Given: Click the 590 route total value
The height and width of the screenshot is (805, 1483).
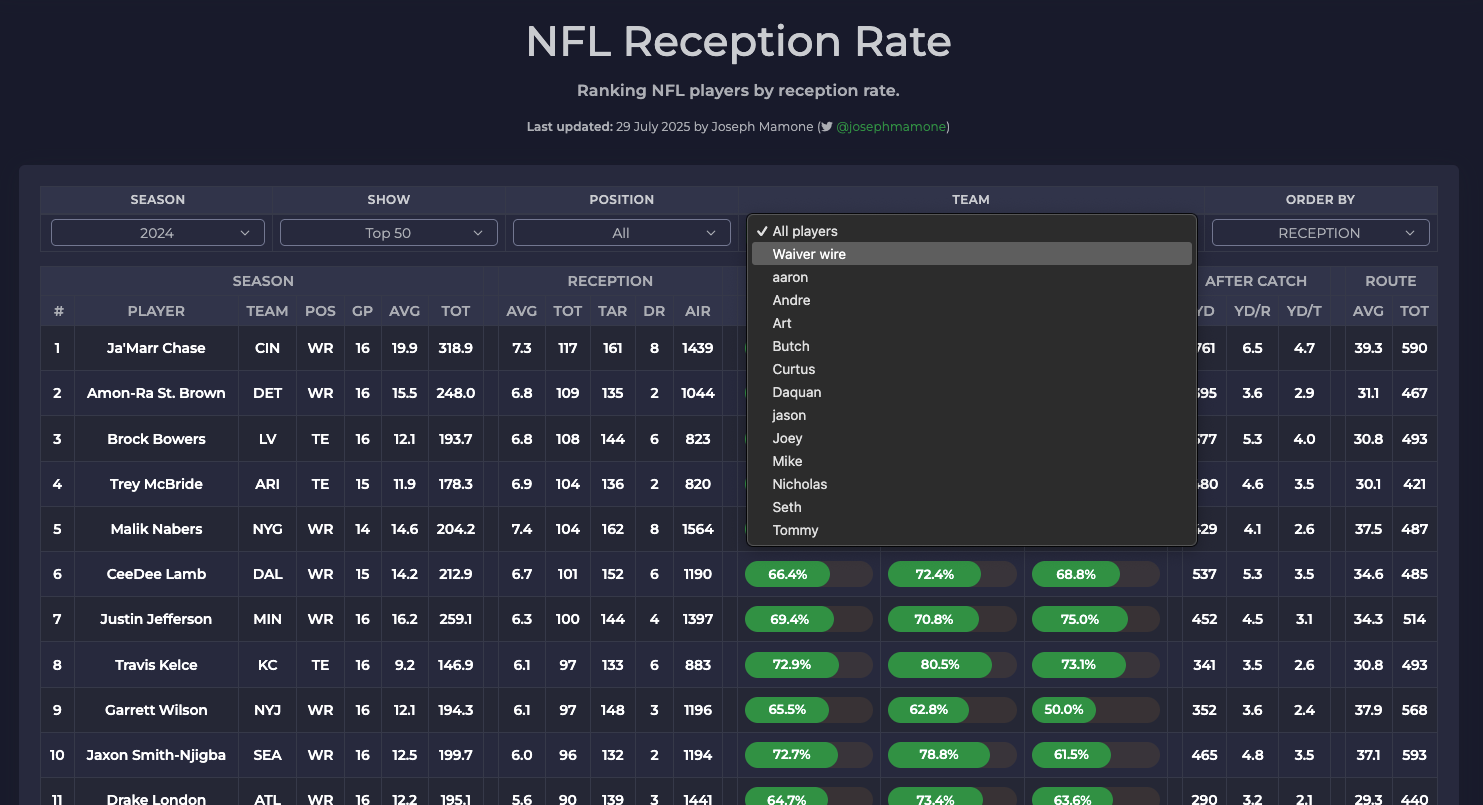Looking at the screenshot, I should (x=1414, y=348).
